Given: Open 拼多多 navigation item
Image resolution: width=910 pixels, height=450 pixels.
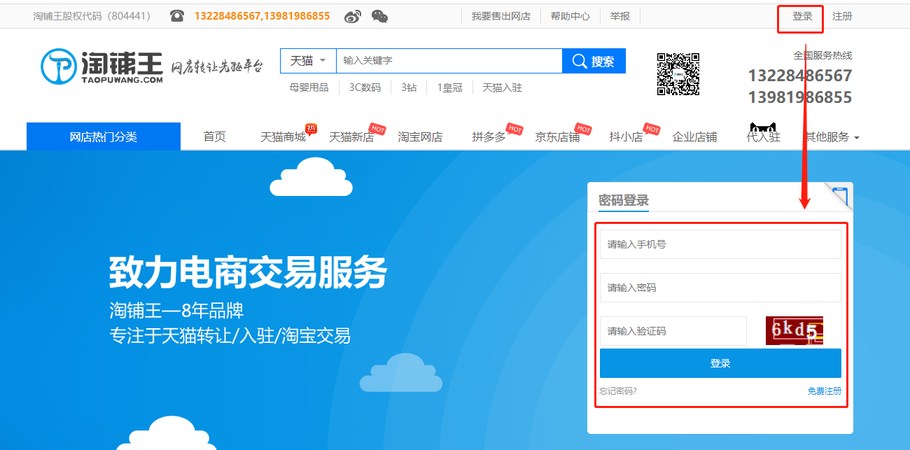Looking at the screenshot, I should (x=489, y=137).
